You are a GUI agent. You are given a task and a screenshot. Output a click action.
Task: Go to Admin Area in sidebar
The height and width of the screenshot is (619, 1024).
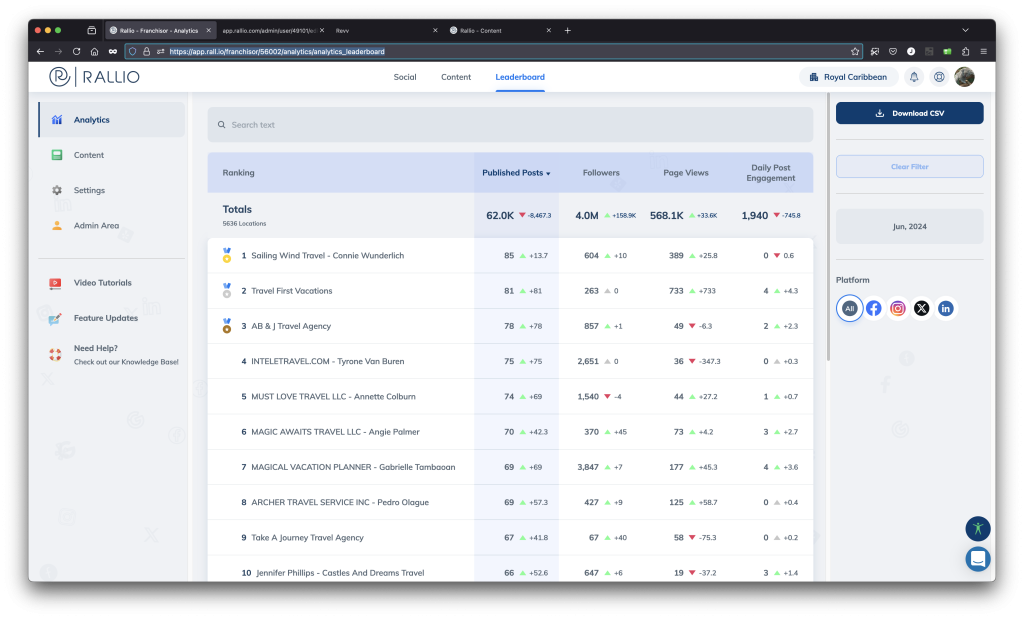(96, 226)
